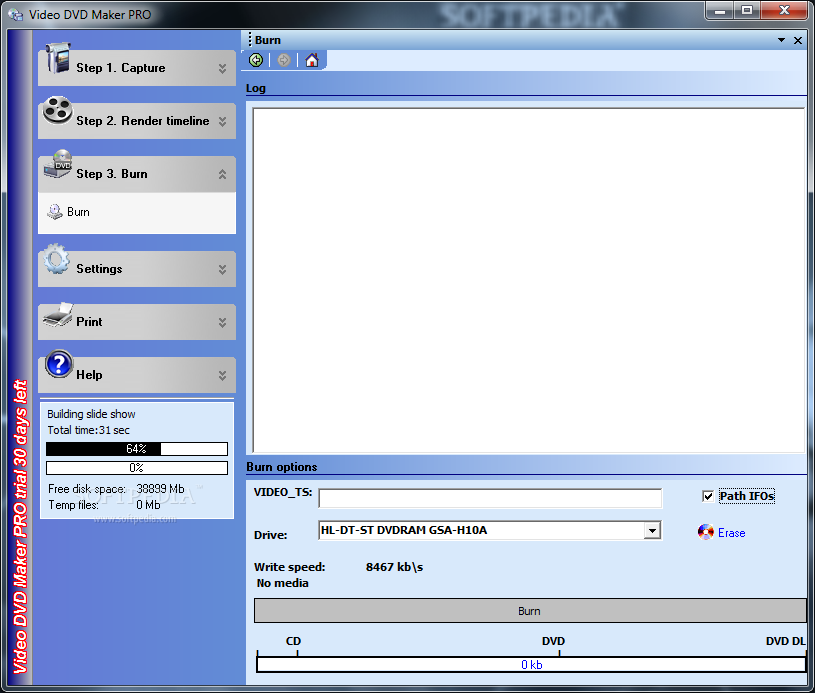Go to the home page icon
815x693 pixels.
coord(312,60)
